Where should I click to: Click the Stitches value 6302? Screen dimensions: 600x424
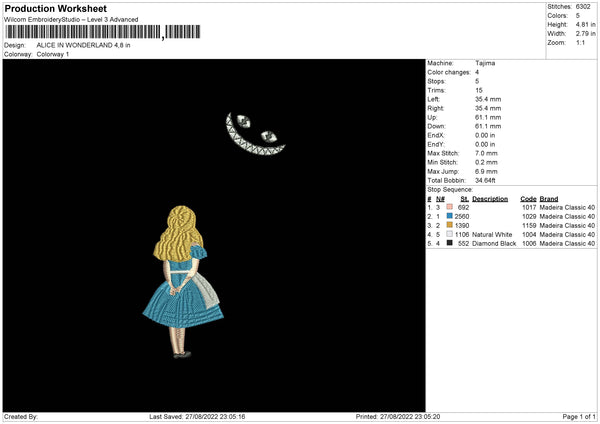[x=583, y=7]
